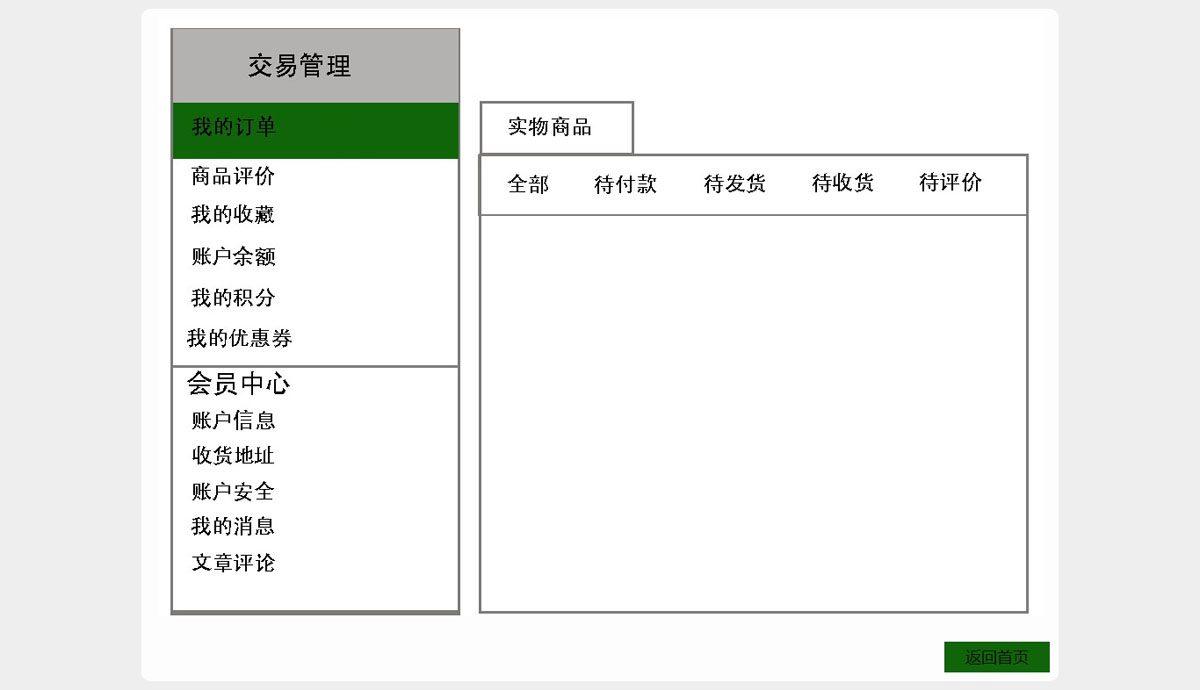1200x690 pixels.
Task: Filter orders by 待发货
Action: tap(735, 184)
